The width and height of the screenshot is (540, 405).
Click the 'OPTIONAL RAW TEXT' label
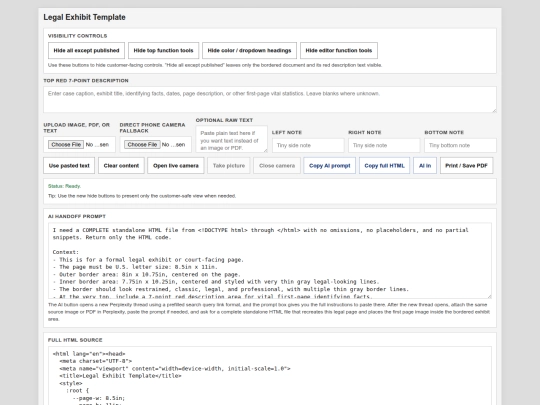point(224,120)
